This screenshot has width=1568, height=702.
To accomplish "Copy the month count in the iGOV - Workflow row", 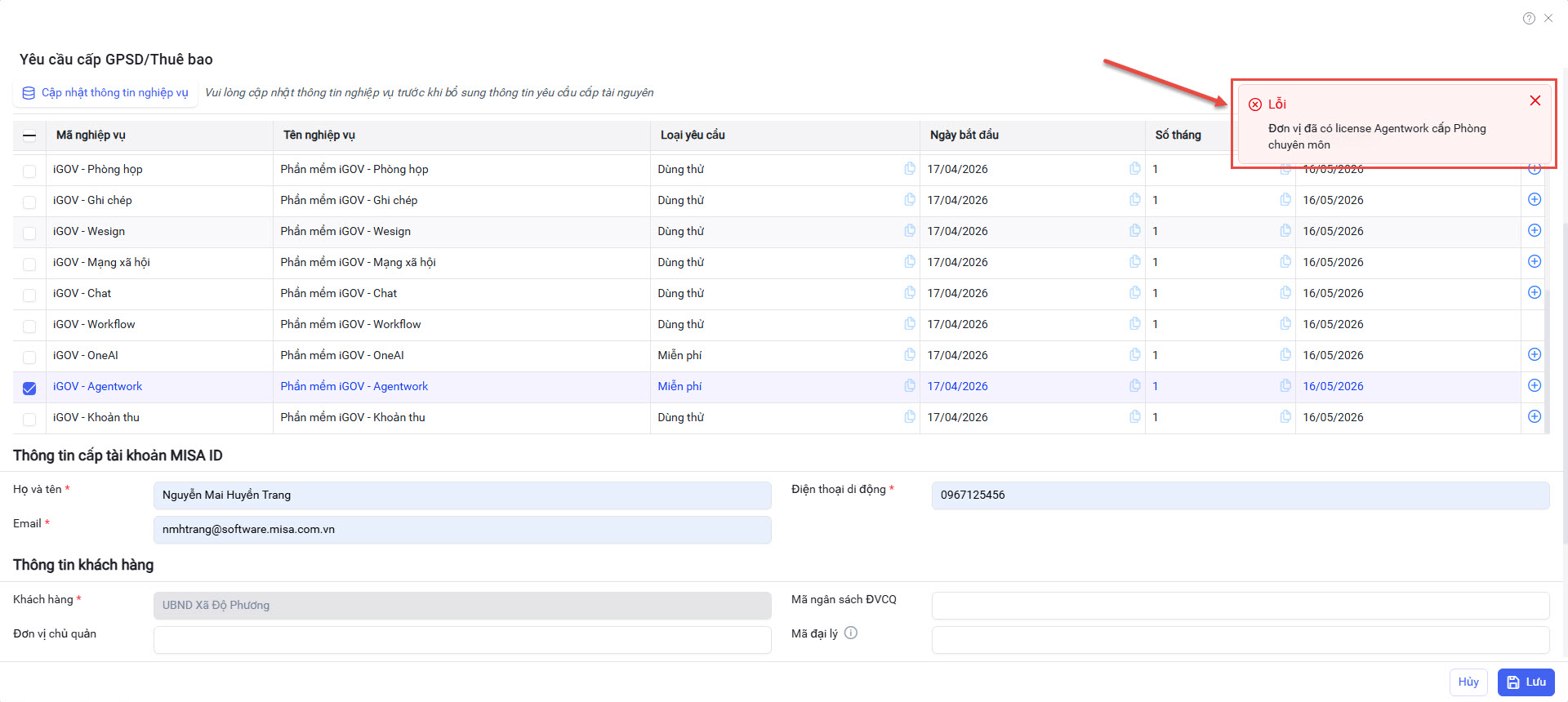I will point(1285,323).
